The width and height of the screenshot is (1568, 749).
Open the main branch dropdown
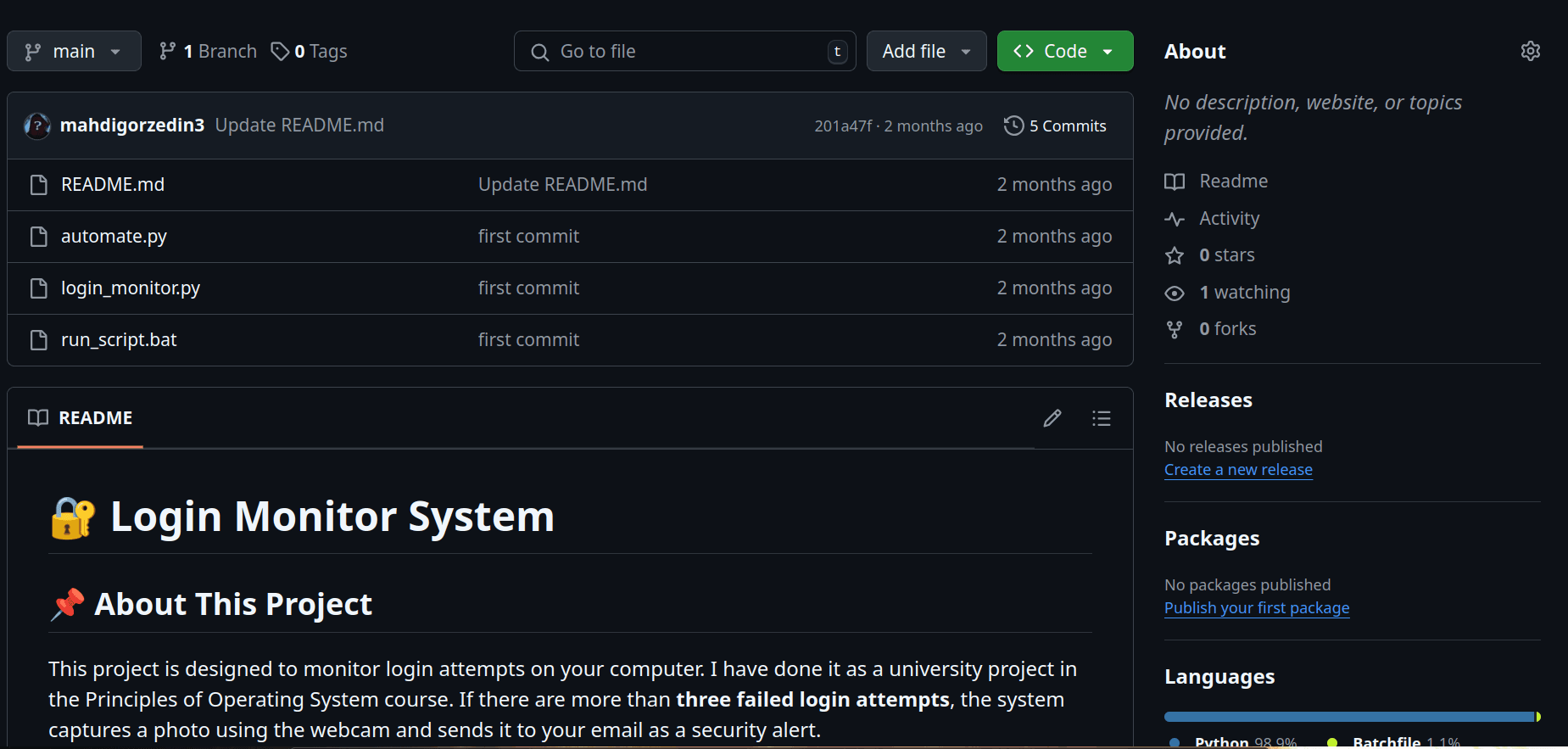pyautogui.click(x=74, y=51)
